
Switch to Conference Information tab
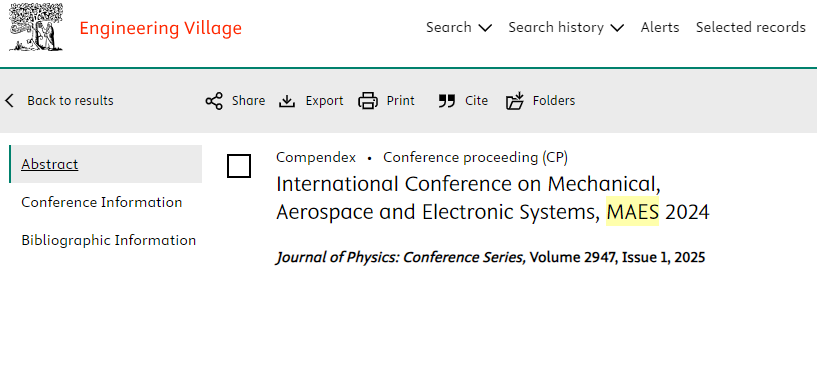(102, 202)
